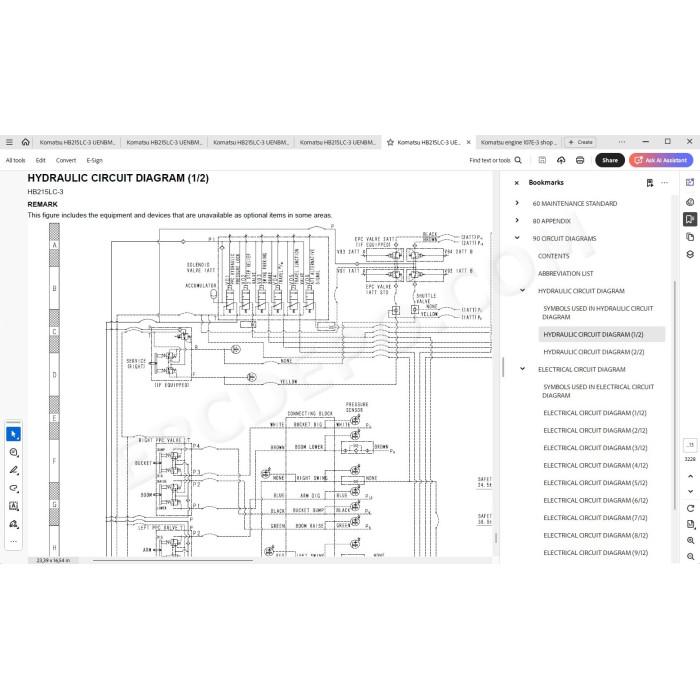Screen dimensions: 700x700
Task: Open ELECTRICAL CIRCUIT DIAGRAM (5/12) bookmark
Action: click(x=595, y=483)
